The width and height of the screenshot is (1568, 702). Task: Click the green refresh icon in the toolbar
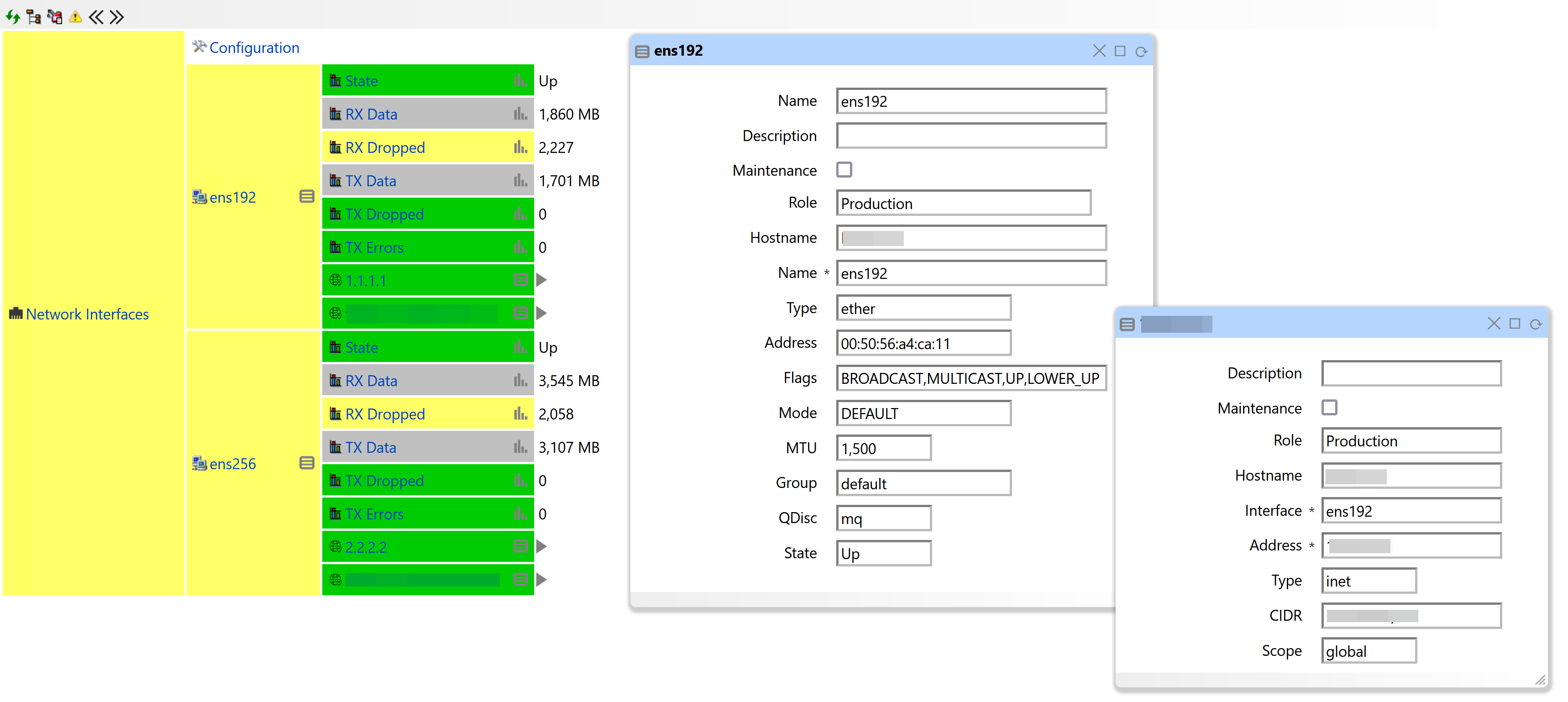tap(12, 17)
